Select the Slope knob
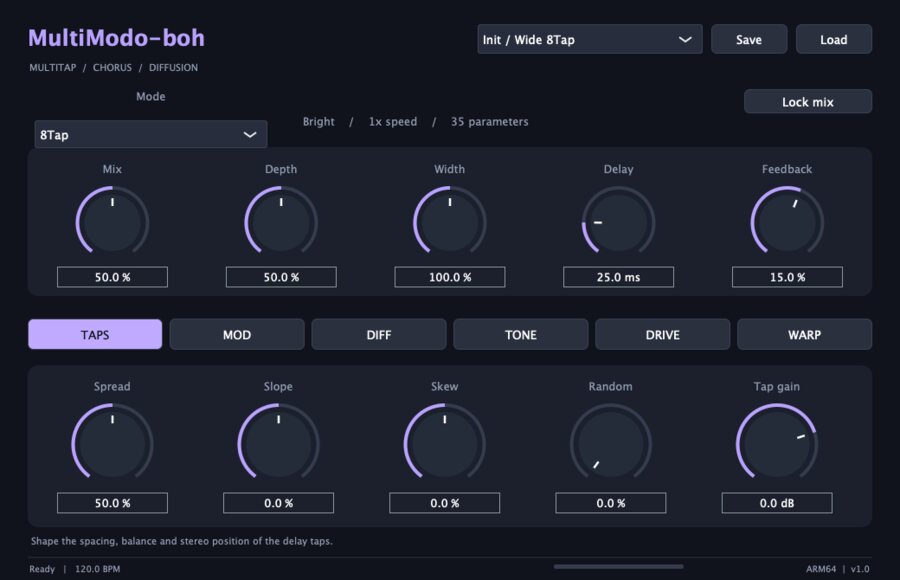The width and height of the screenshot is (900, 580). click(x=278, y=443)
